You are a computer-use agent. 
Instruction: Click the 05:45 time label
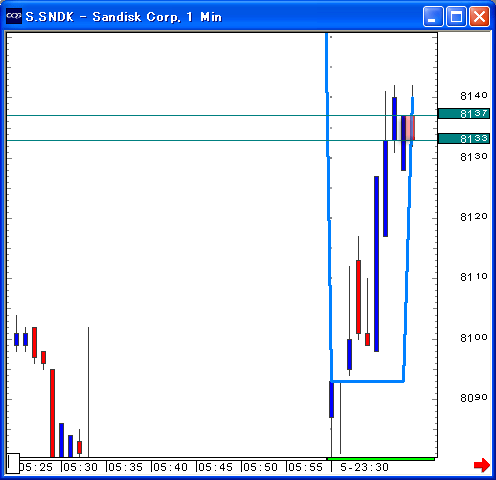[x=216, y=467]
